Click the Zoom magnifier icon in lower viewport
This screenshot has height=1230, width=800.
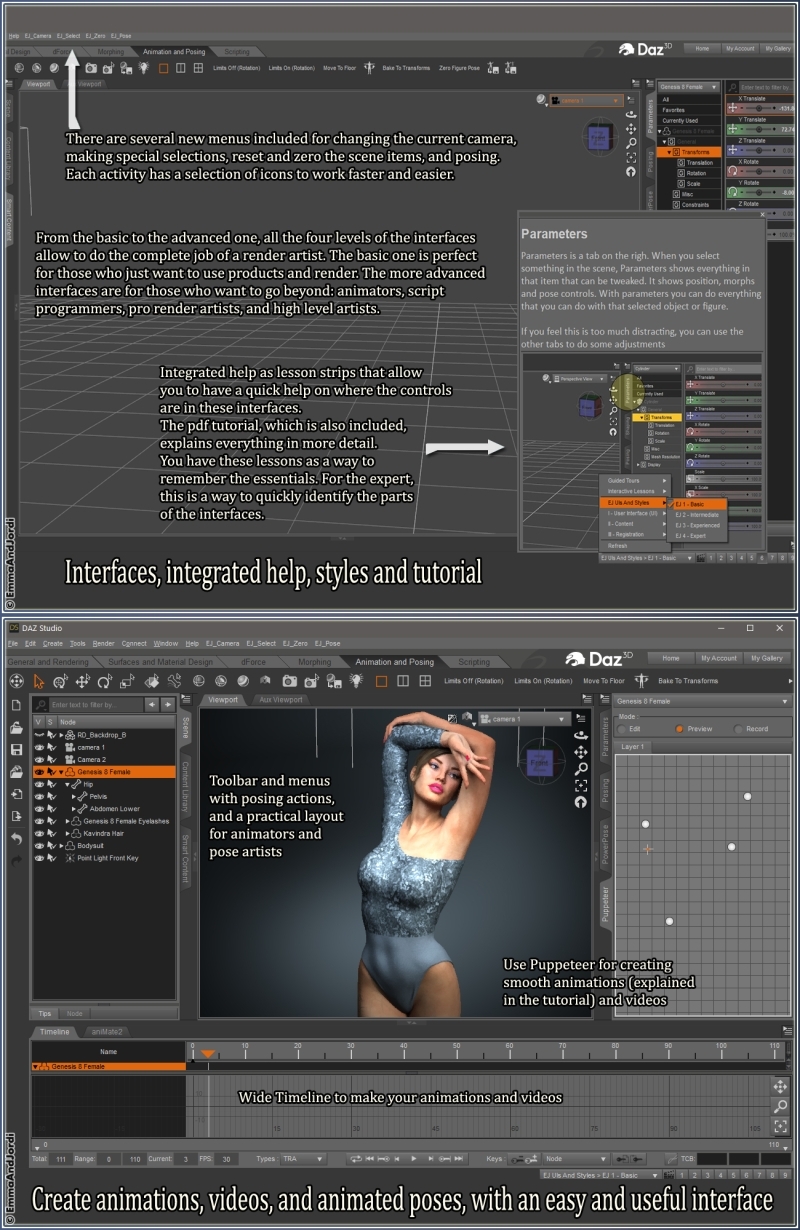click(x=581, y=768)
